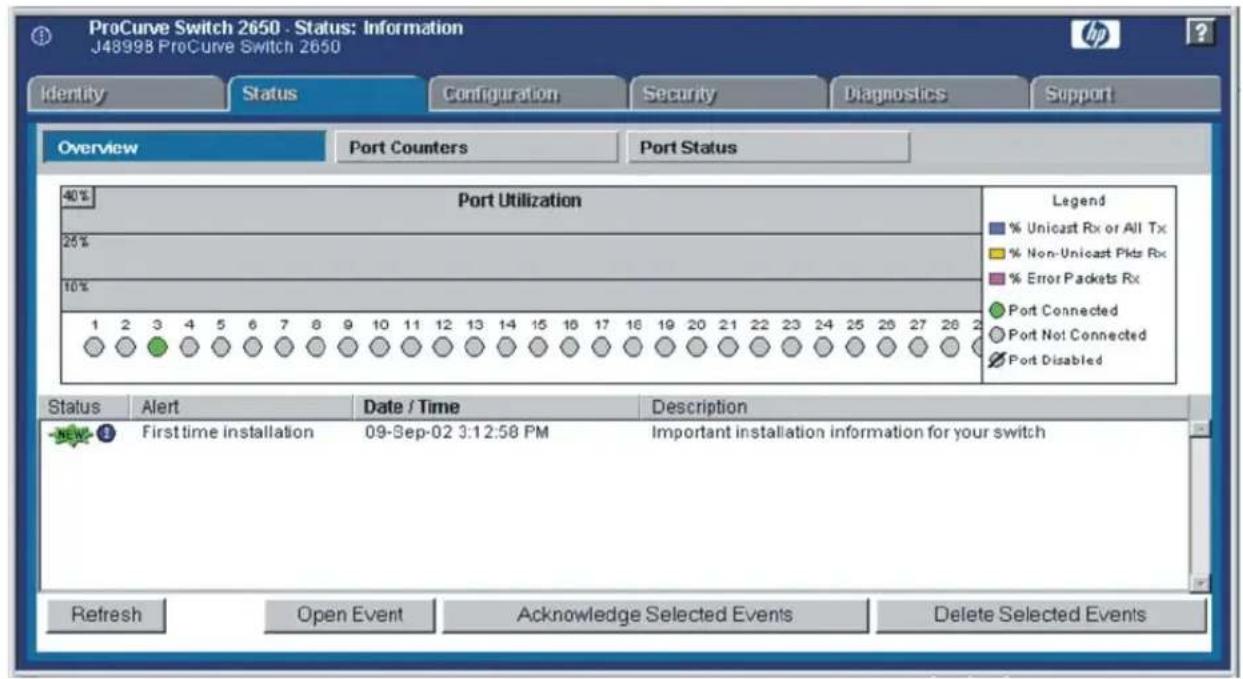
Task: Click the Refresh button
Action: pyautogui.click(x=106, y=615)
